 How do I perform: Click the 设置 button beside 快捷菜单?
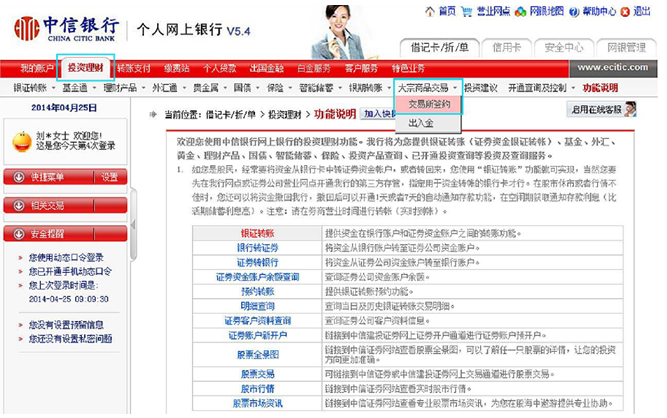coord(110,177)
